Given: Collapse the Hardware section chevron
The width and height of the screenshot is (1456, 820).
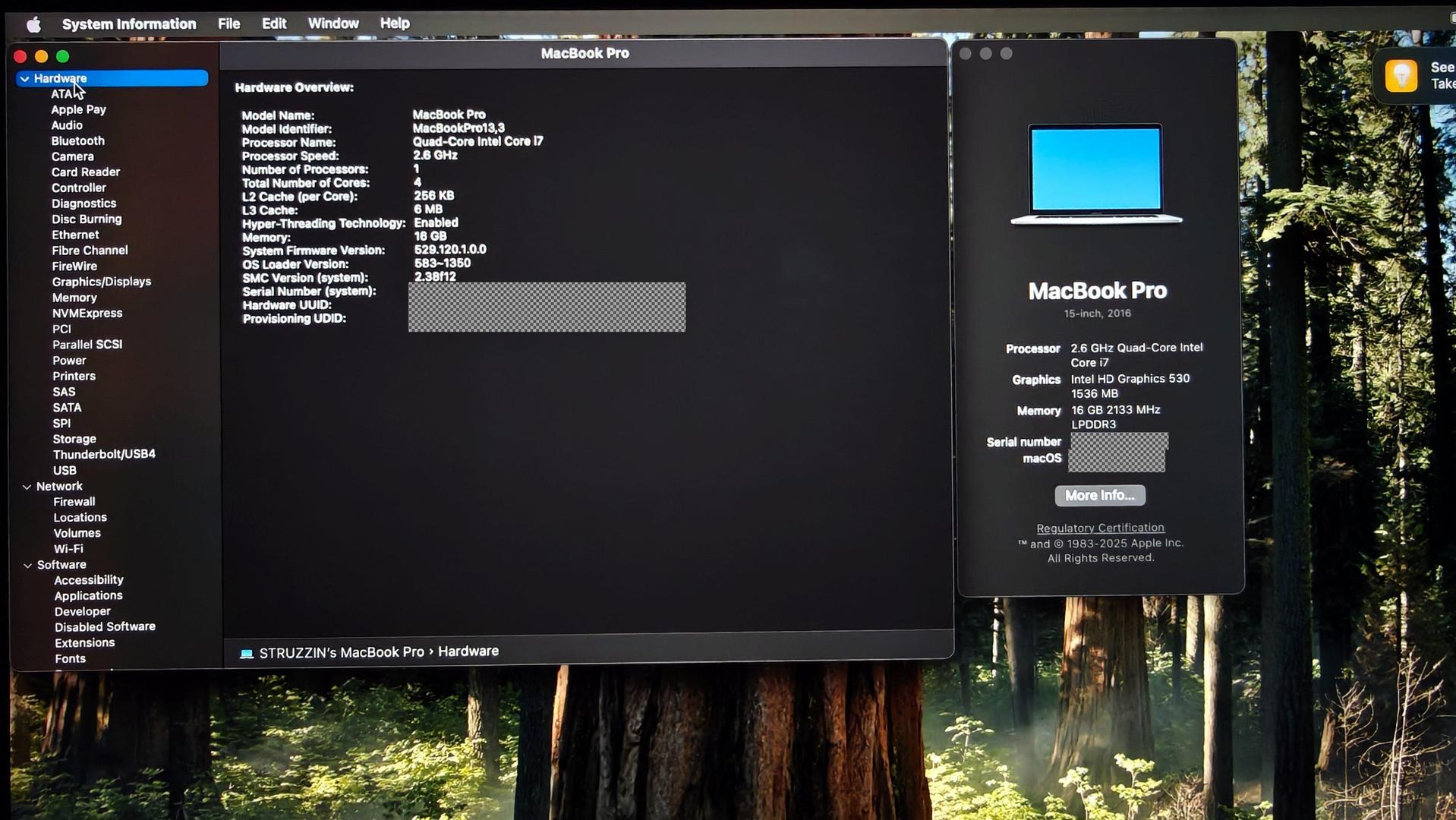Looking at the screenshot, I should click(25, 78).
